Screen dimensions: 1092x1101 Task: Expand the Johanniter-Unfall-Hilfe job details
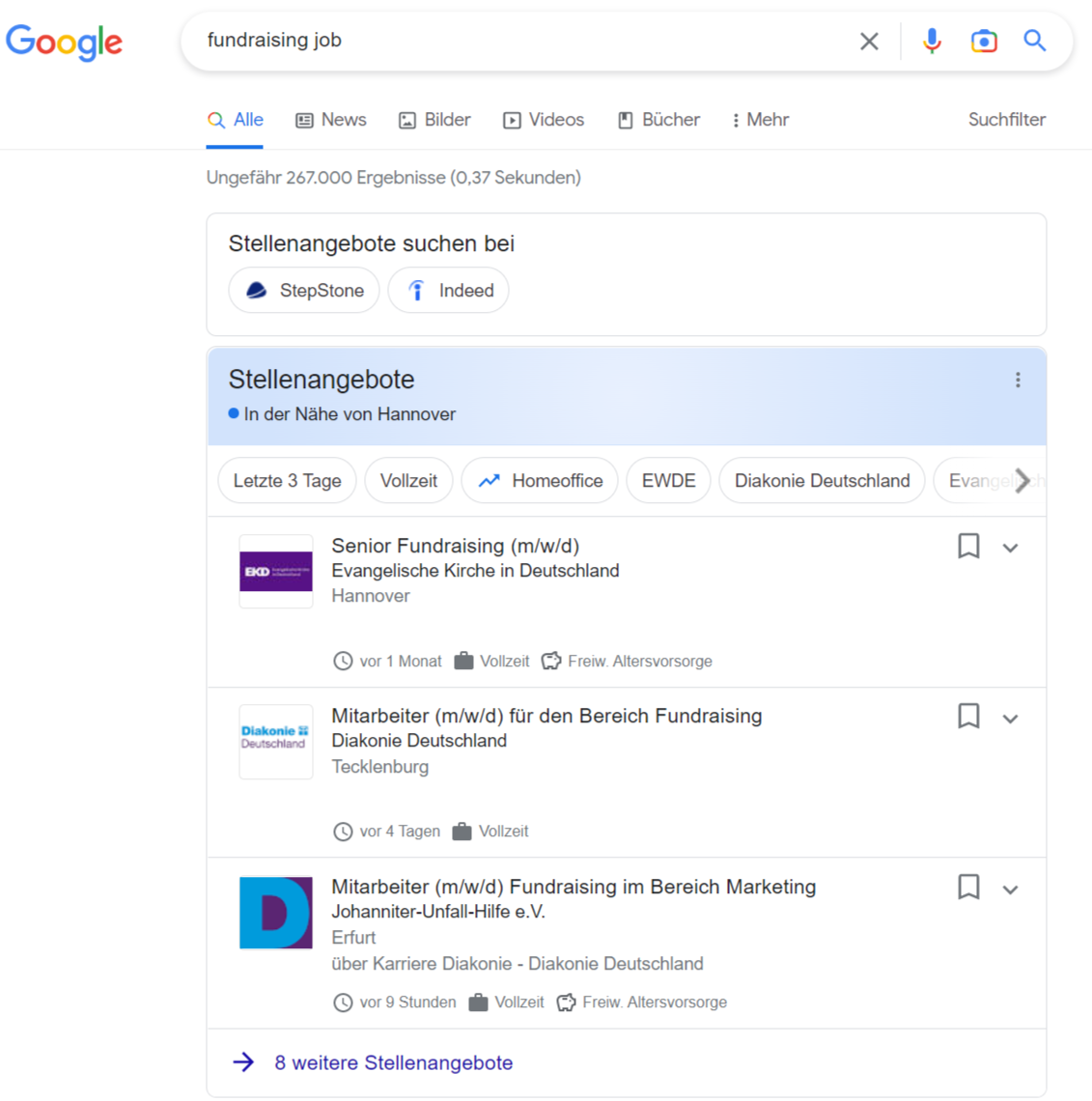[x=1010, y=889]
